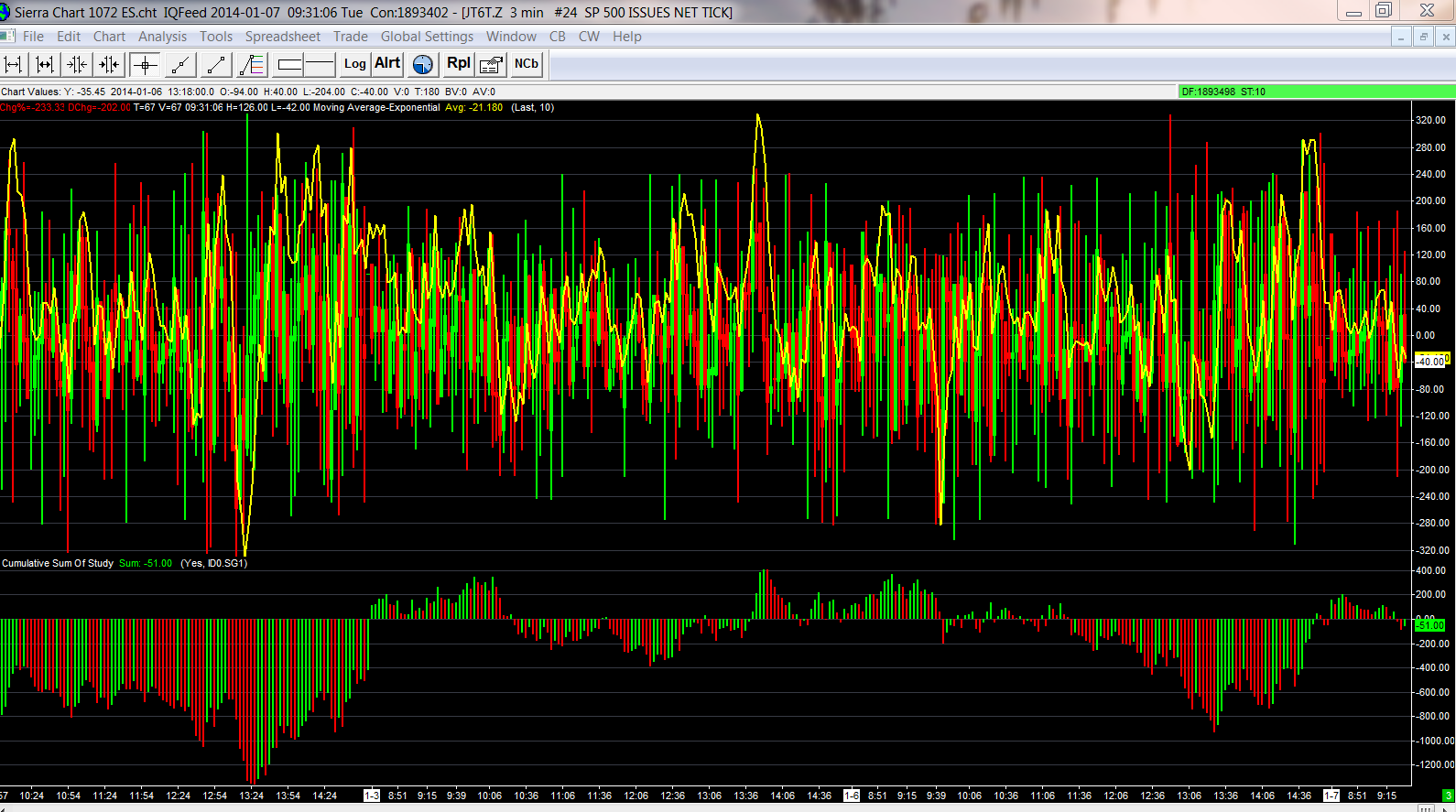Toggle the Alrt alerts button
Image resolution: width=1456 pixels, height=812 pixels.
click(387, 63)
